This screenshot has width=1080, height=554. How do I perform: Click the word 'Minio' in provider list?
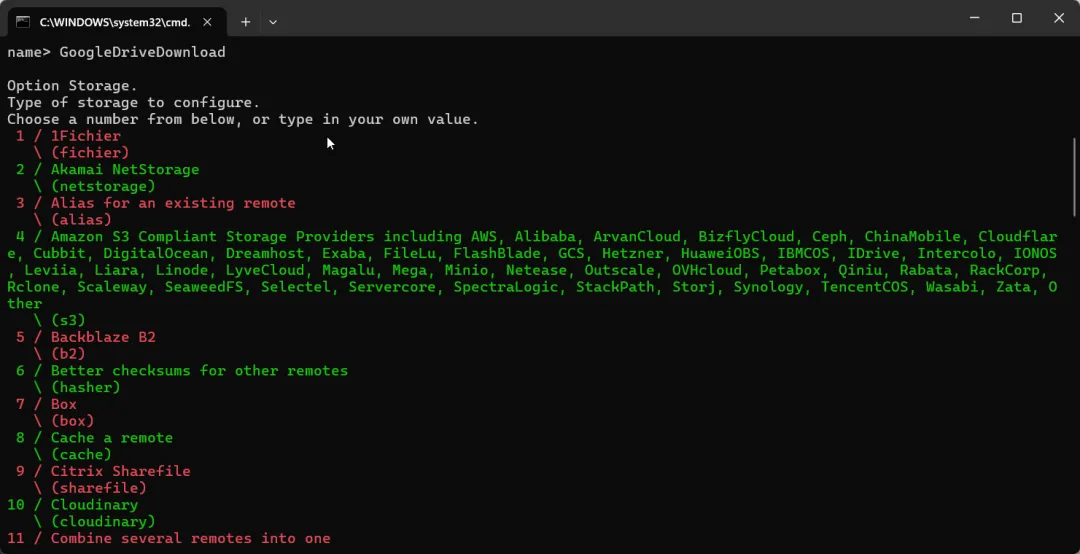click(466, 270)
